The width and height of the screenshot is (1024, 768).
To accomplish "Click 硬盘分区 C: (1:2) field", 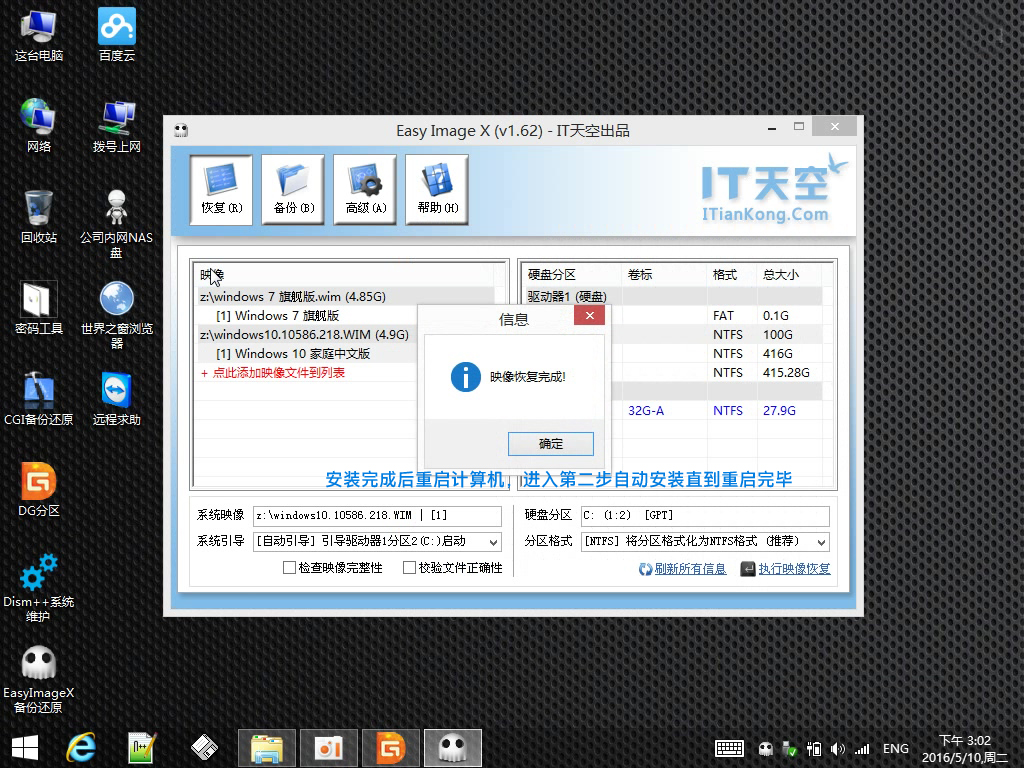I will coord(705,515).
